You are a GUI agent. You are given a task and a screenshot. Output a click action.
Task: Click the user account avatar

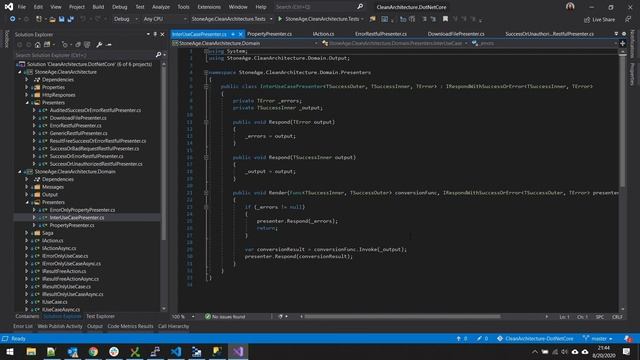570,7
